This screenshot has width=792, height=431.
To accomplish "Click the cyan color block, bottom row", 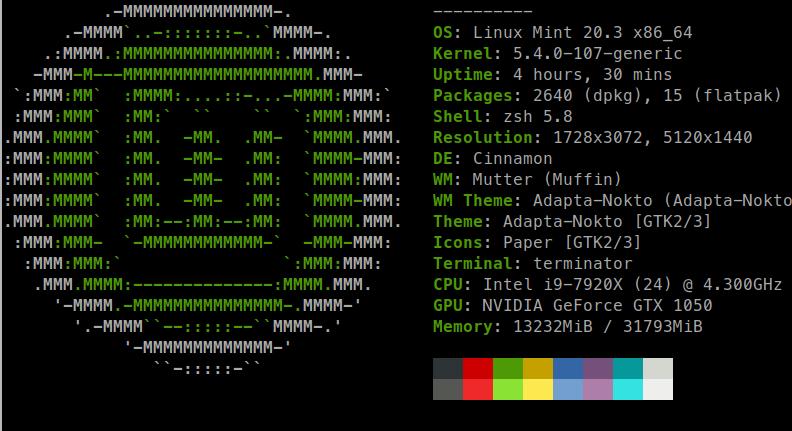I will click(628, 389).
